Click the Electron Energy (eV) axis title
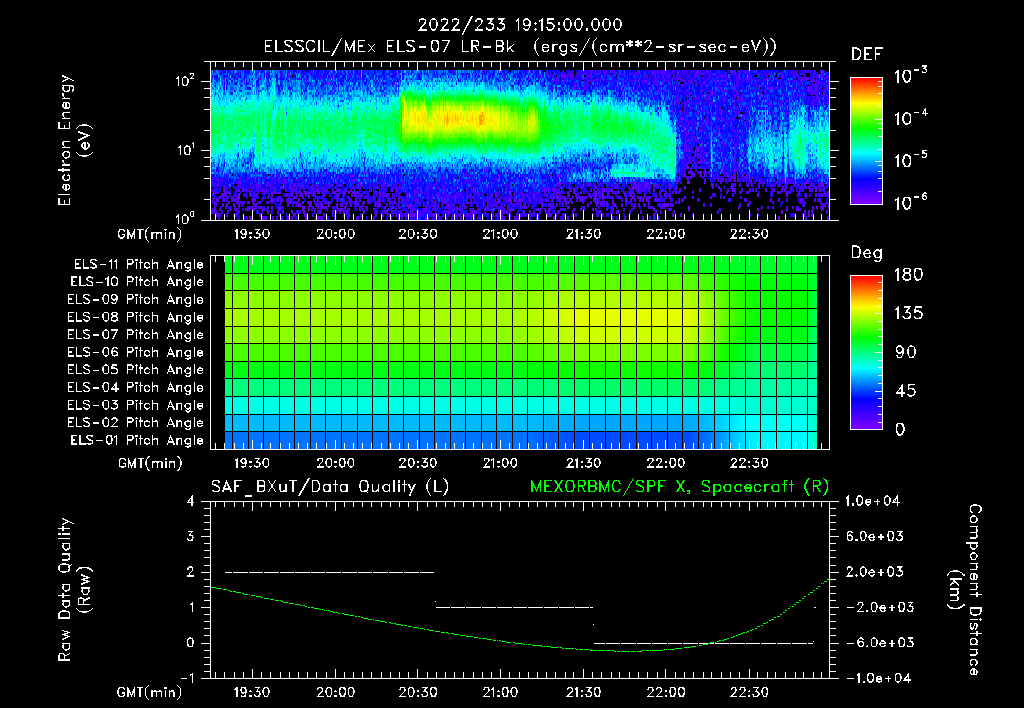Screen dimensions: 1024x708 pos(74,140)
